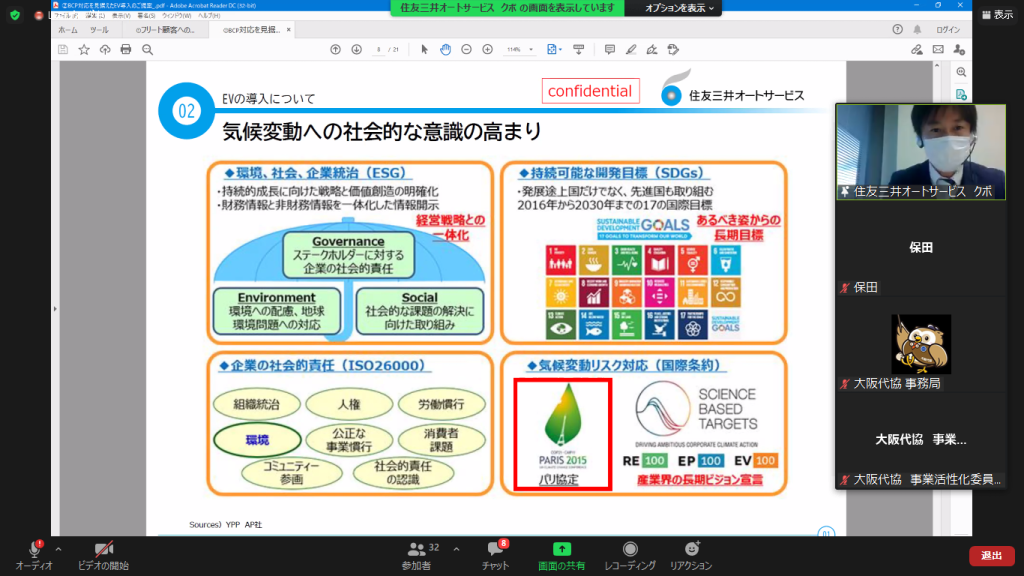This screenshot has width=1024, height=576.
Task: Open the stamp tool icon
Action: pyautogui.click(x=673, y=50)
